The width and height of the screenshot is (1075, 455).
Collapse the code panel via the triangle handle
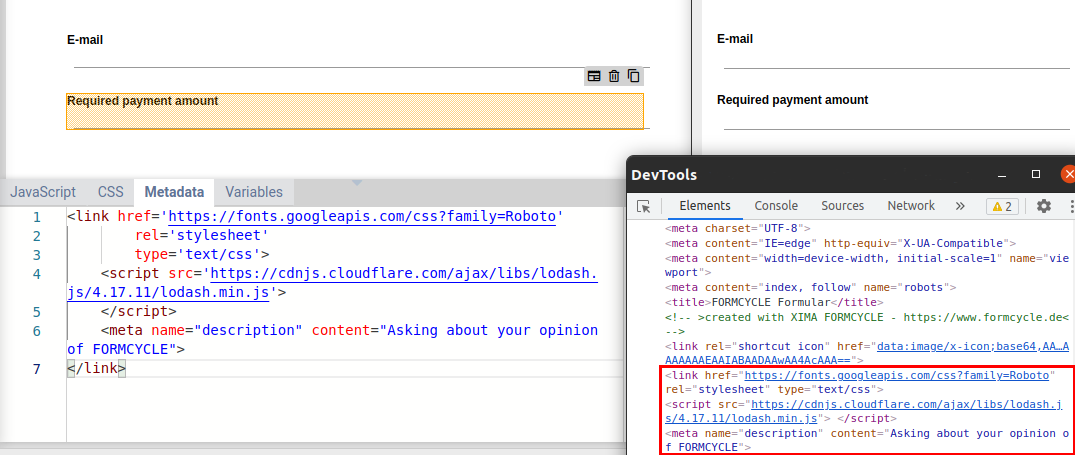357,182
